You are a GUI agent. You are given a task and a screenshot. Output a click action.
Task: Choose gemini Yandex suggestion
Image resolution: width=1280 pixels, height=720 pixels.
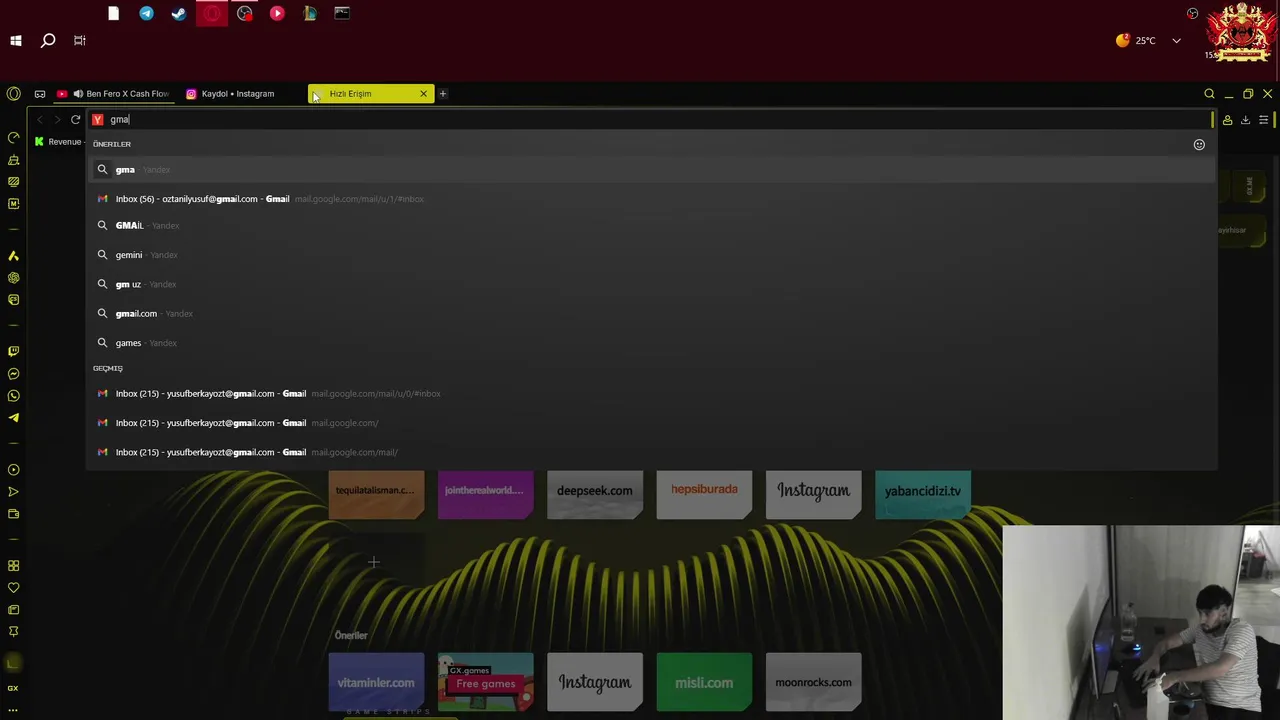[x=651, y=255]
